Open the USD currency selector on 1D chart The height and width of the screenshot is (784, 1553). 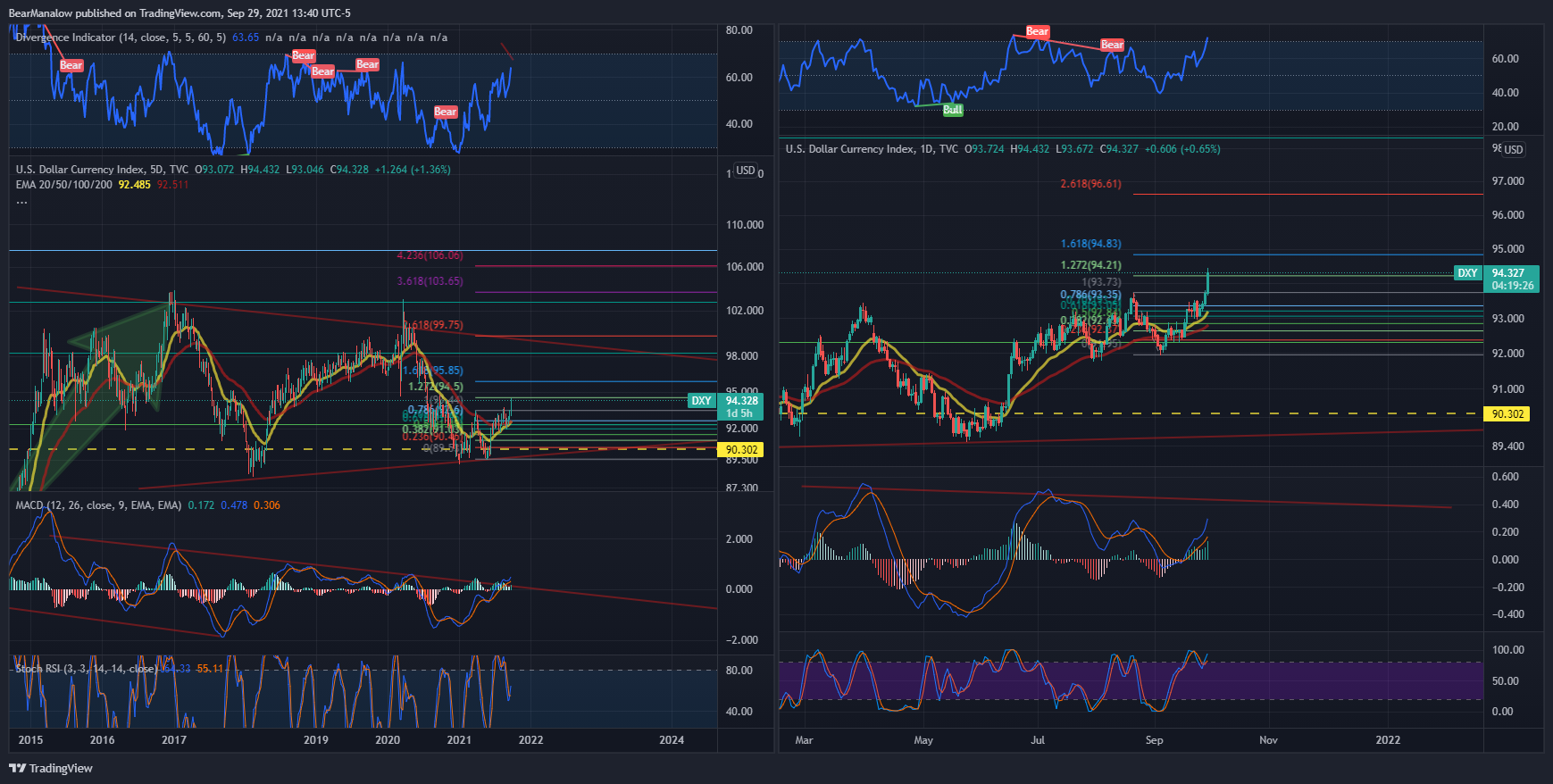coord(1514,149)
